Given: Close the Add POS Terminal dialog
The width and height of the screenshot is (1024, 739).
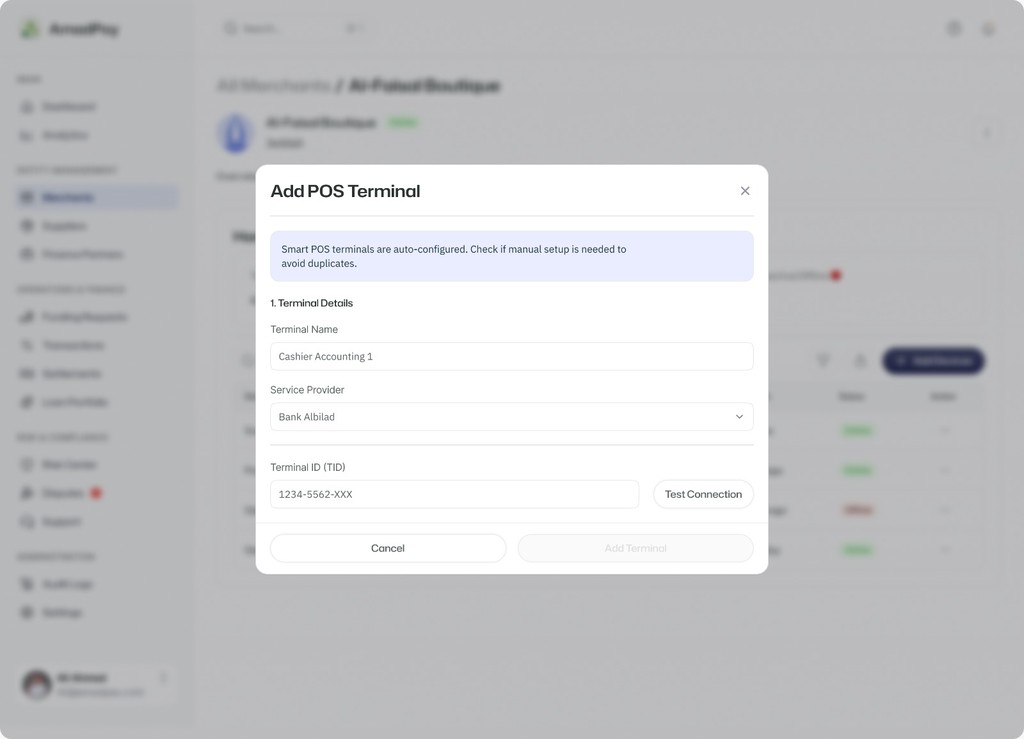Looking at the screenshot, I should [745, 191].
